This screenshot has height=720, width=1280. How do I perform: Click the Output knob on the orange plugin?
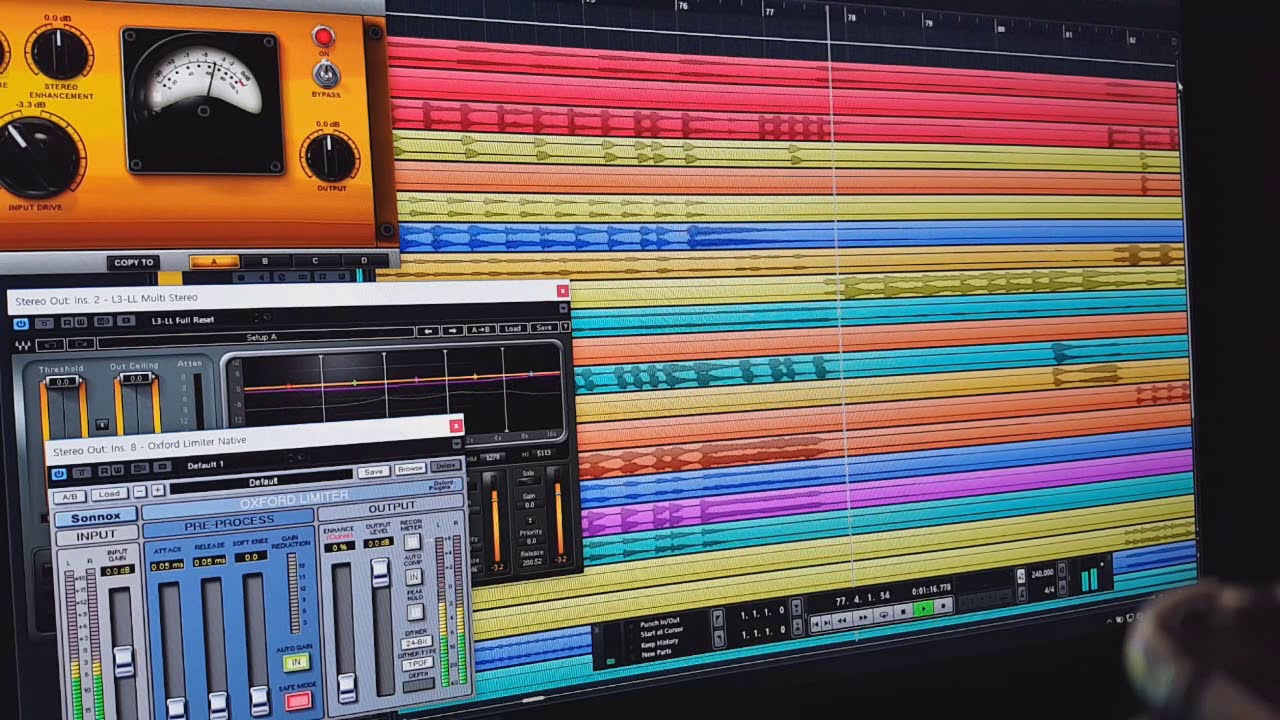coord(330,157)
